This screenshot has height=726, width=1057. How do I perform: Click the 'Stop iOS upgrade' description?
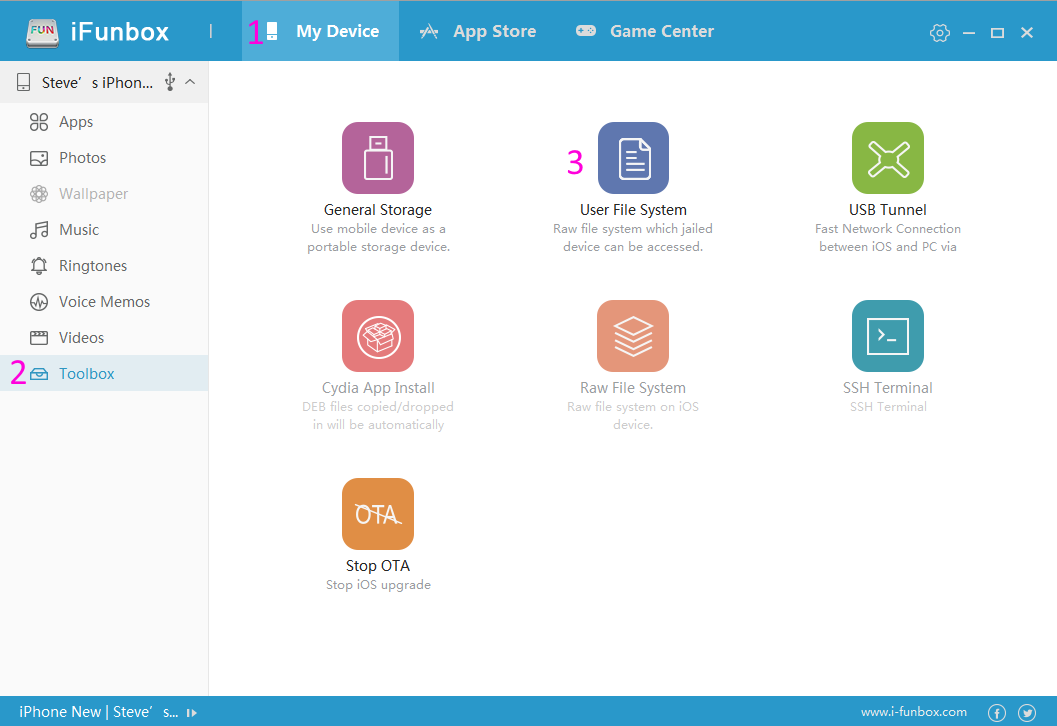pos(378,584)
